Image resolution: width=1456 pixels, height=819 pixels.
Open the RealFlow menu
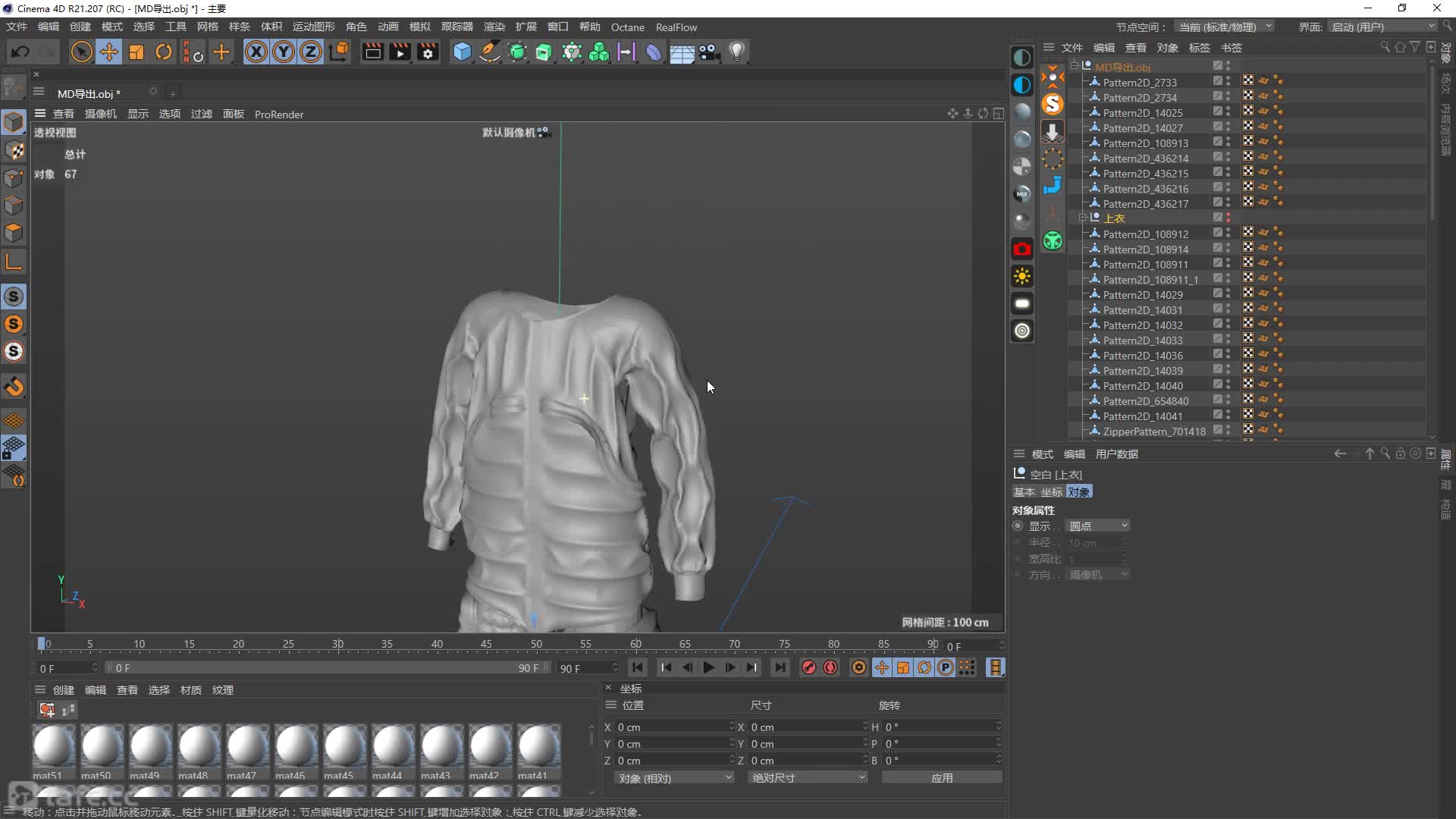click(x=676, y=27)
